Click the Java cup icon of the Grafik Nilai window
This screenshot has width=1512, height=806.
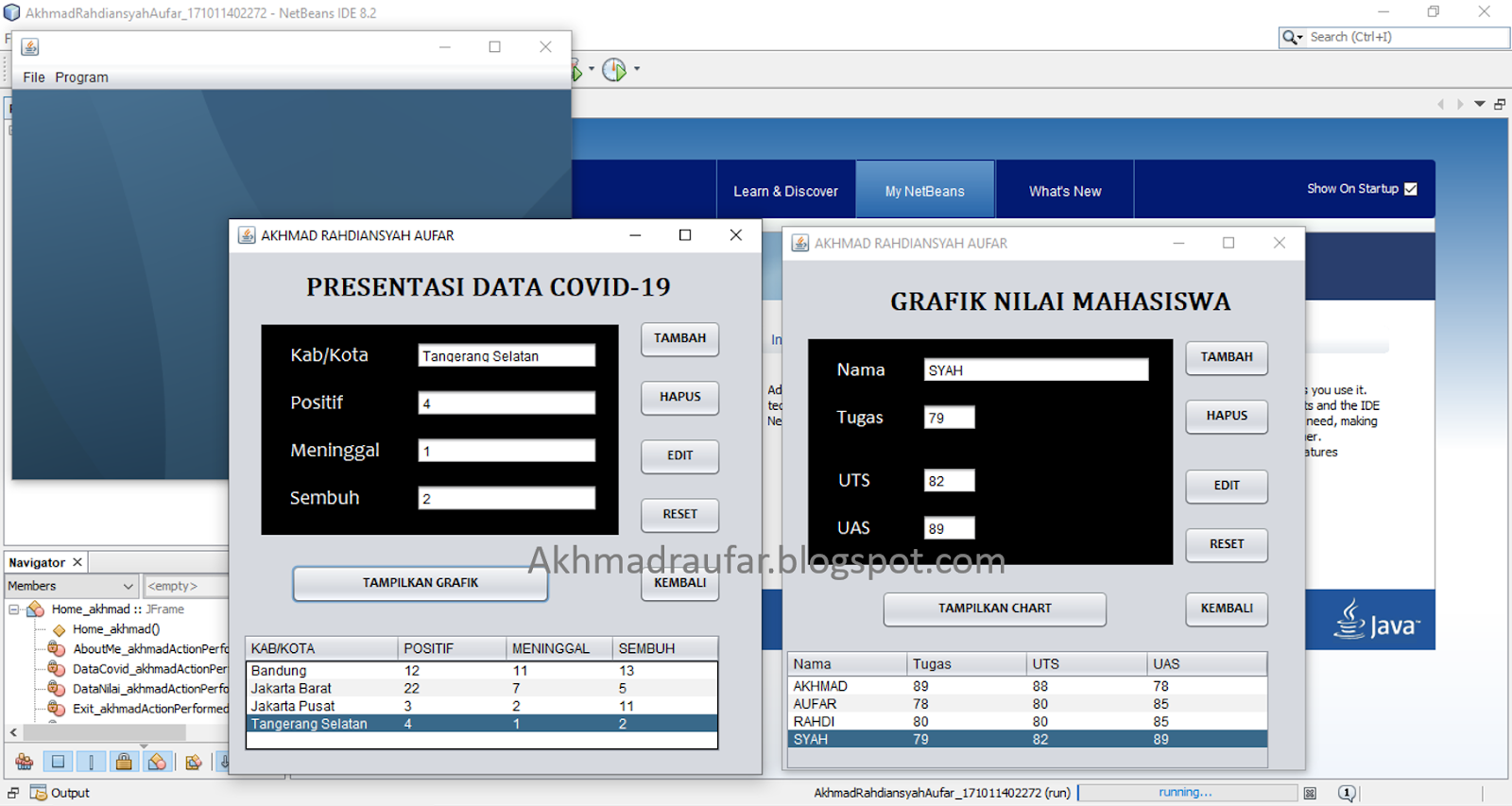pyautogui.click(x=800, y=243)
